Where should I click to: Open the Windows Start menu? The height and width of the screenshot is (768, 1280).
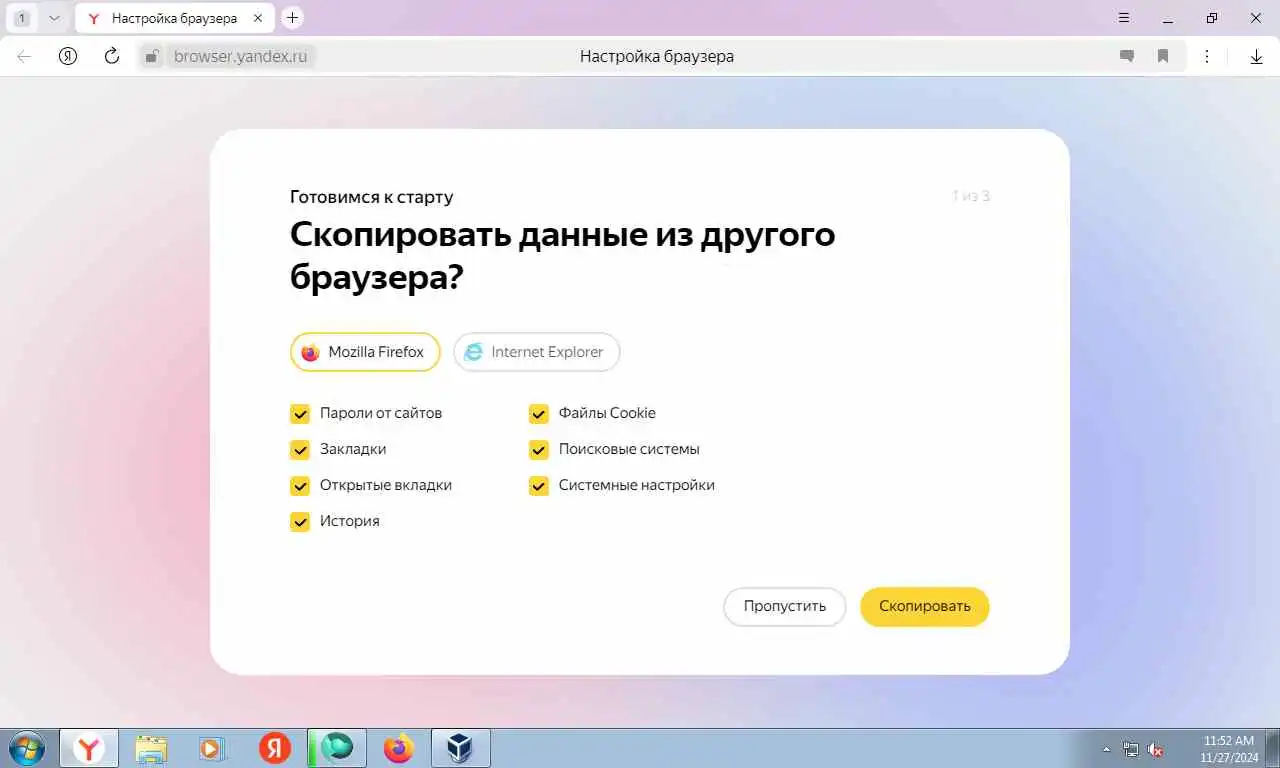pyautogui.click(x=26, y=748)
